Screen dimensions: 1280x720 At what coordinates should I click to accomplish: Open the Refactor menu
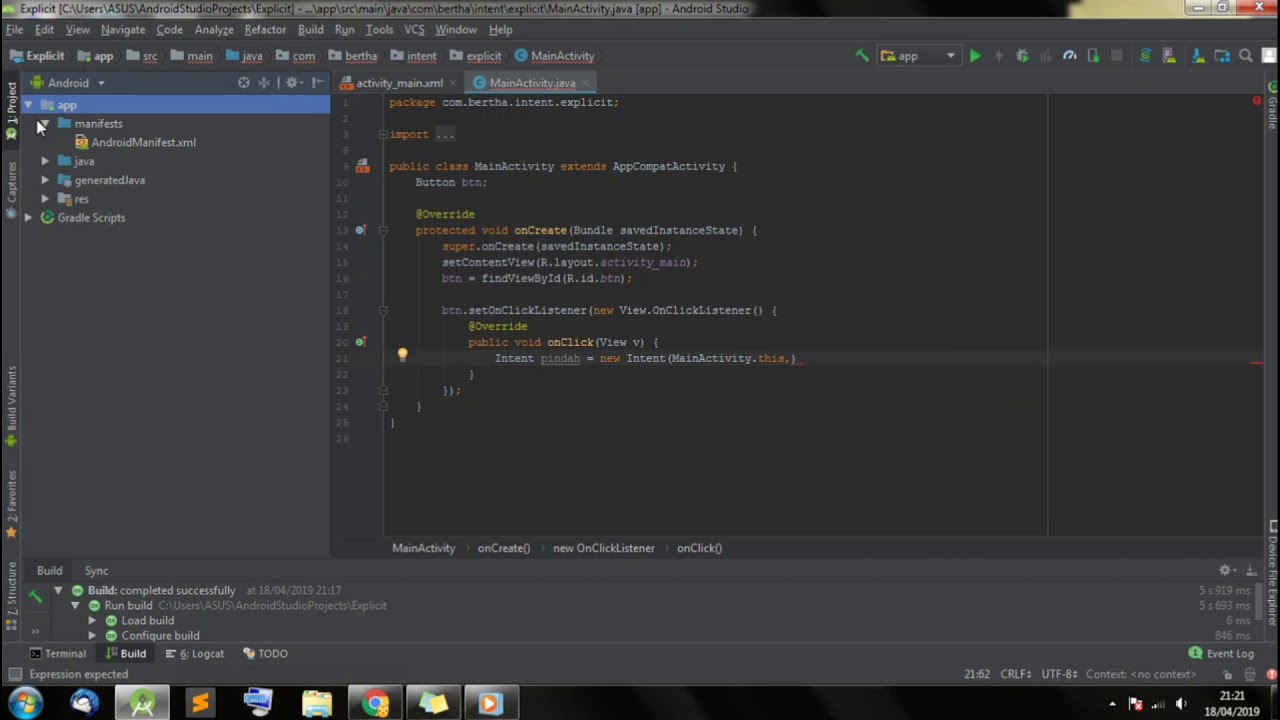click(265, 30)
